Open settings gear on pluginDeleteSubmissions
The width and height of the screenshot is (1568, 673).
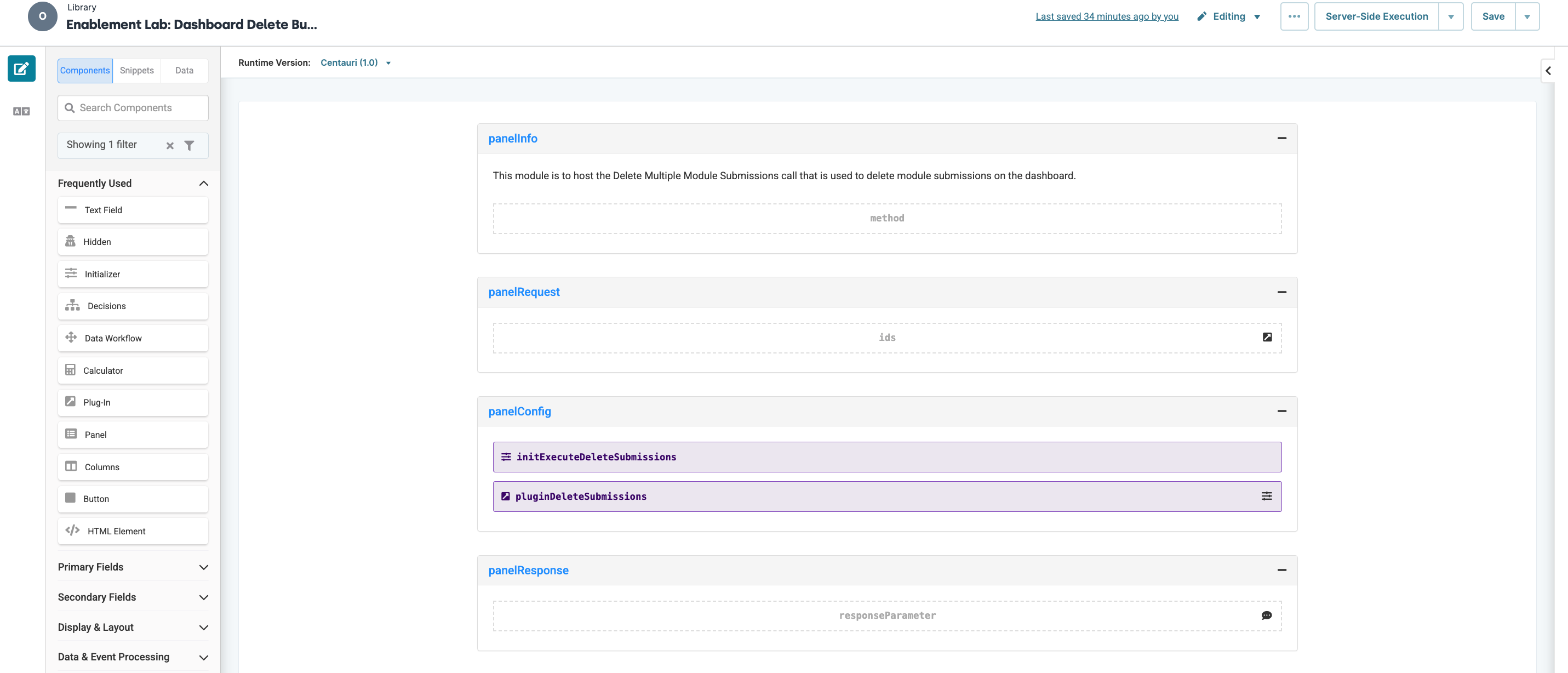click(1267, 496)
